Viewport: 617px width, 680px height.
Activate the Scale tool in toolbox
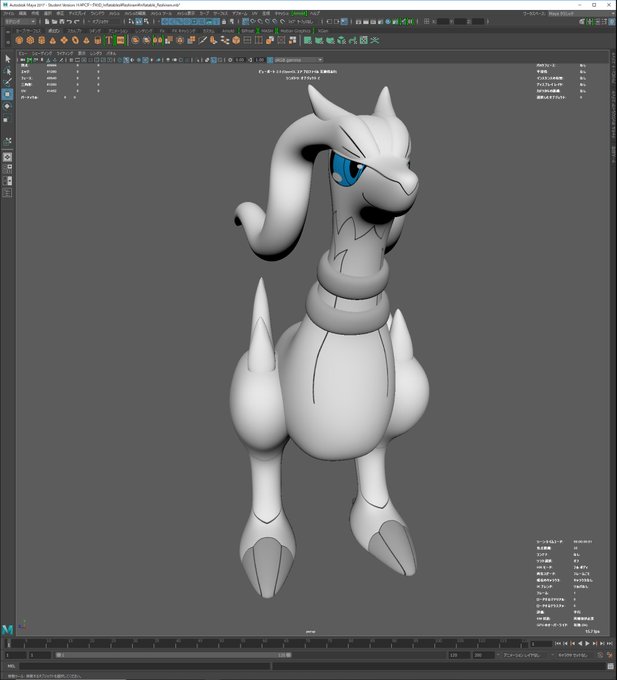coord(6,120)
